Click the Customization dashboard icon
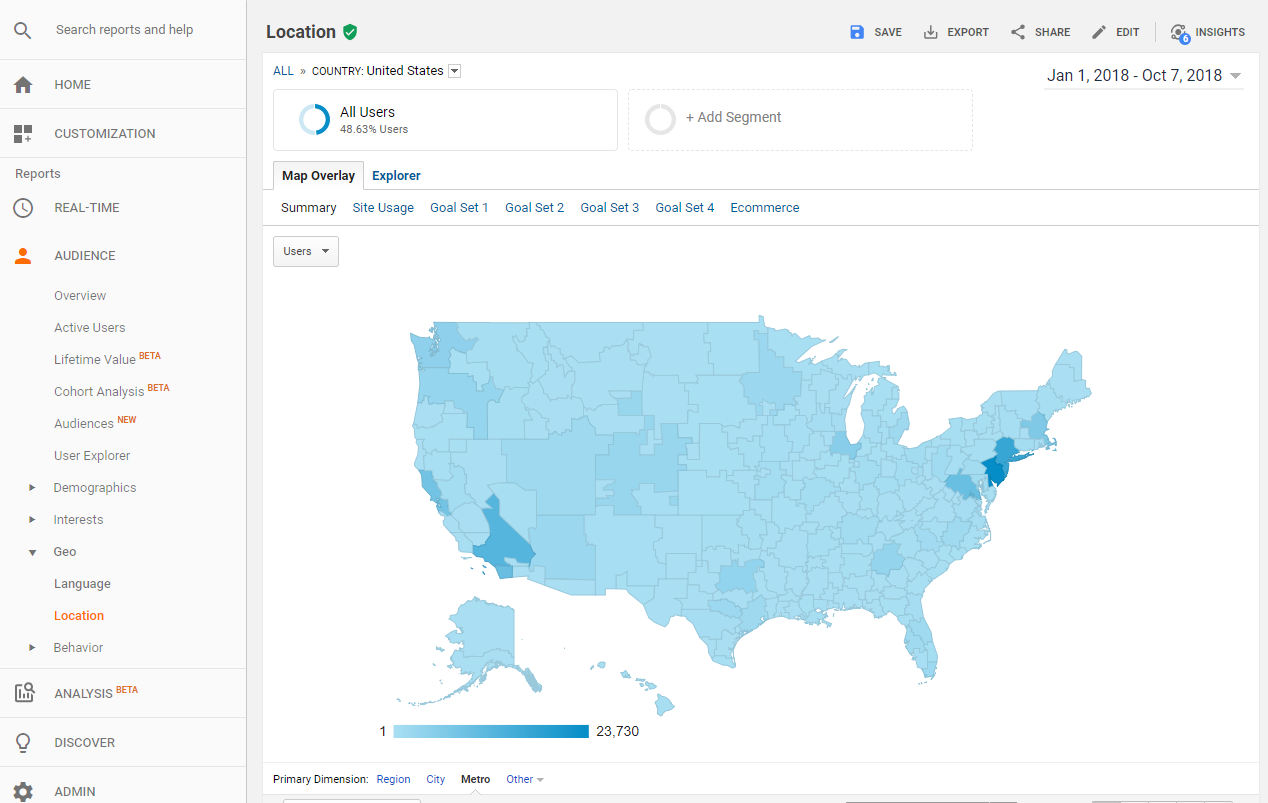Image resolution: width=1268 pixels, height=803 pixels. pos(23,134)
